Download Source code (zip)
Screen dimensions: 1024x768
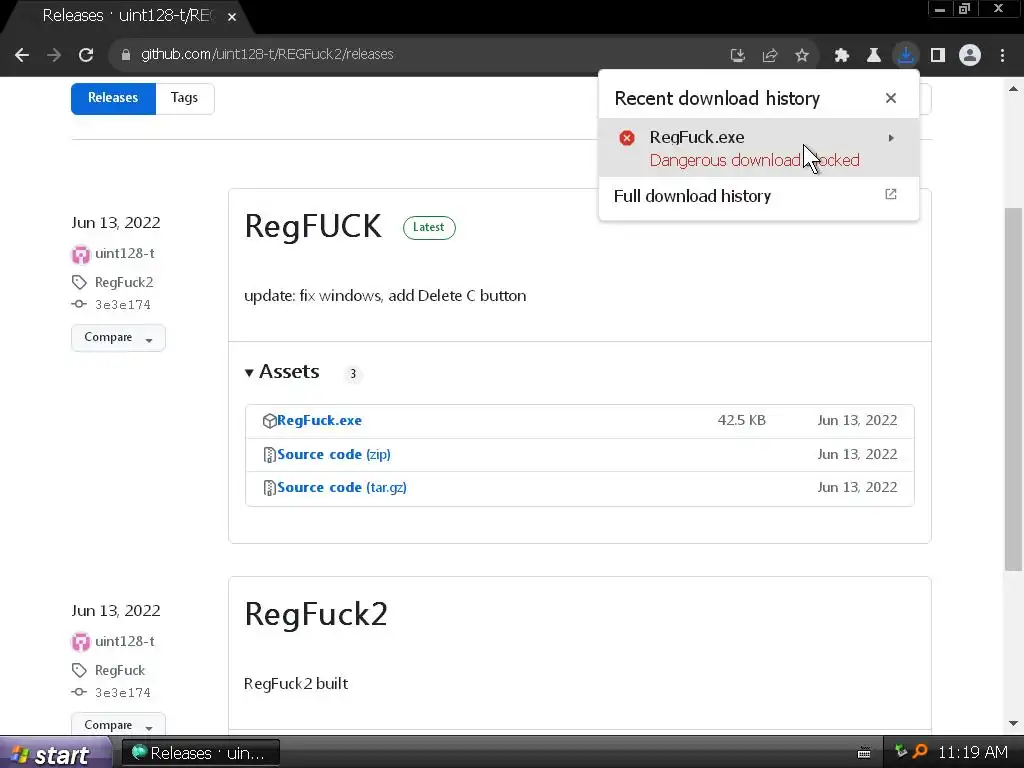pos(334,455)
